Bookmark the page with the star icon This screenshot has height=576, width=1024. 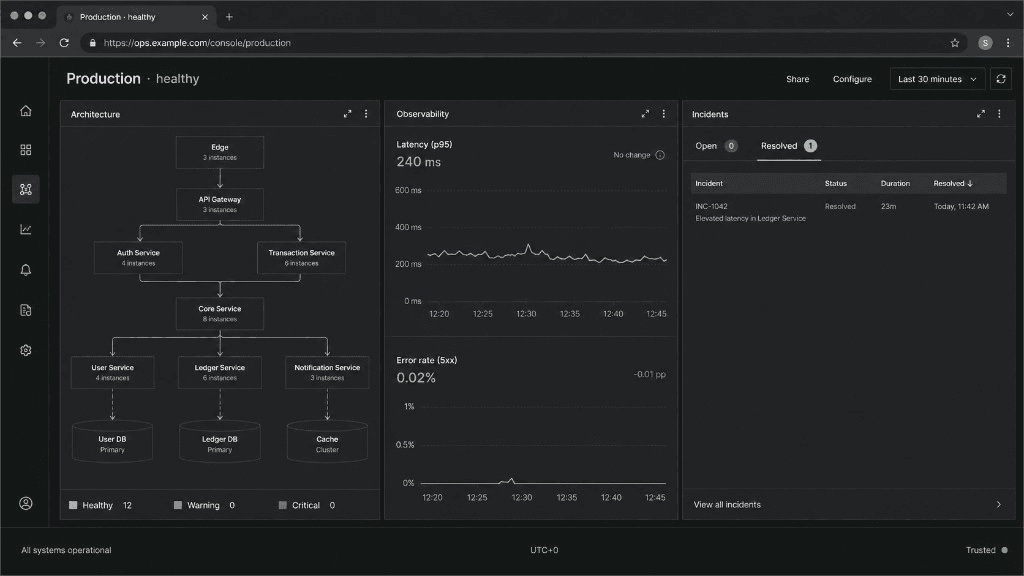coord(955,42)
